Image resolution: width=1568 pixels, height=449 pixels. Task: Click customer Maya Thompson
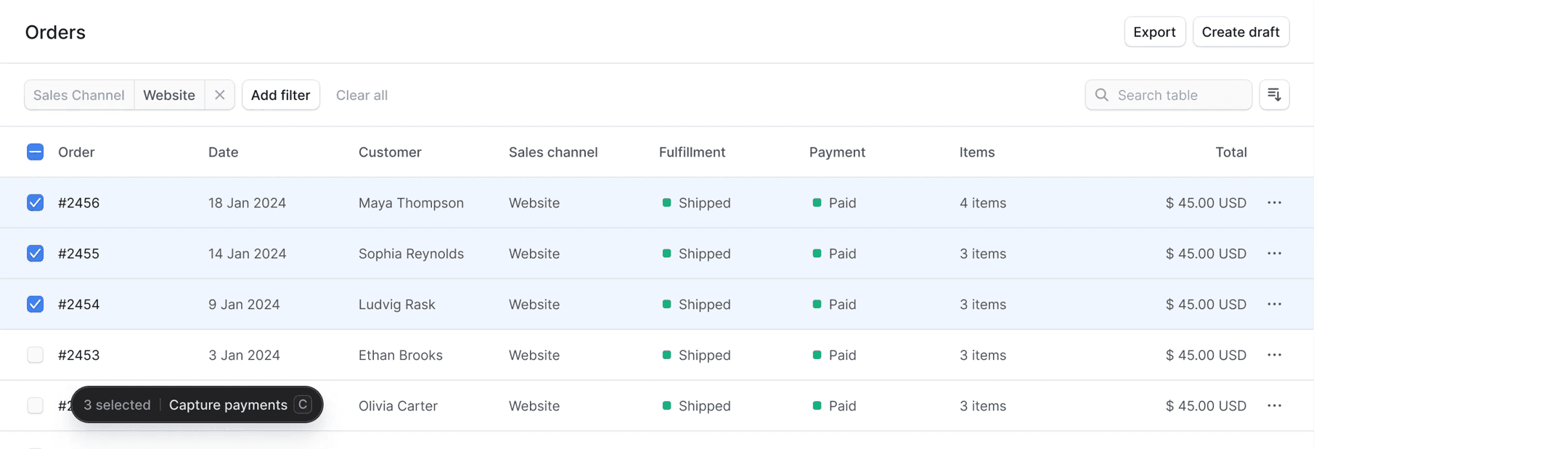(x=411, y=203)
